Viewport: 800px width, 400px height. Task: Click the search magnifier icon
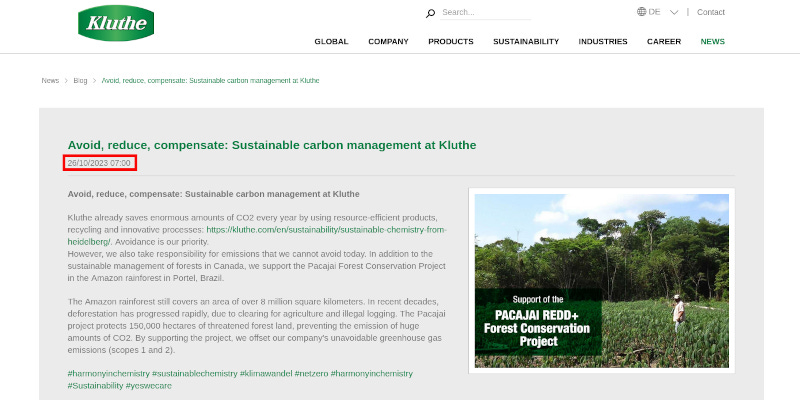430,13
